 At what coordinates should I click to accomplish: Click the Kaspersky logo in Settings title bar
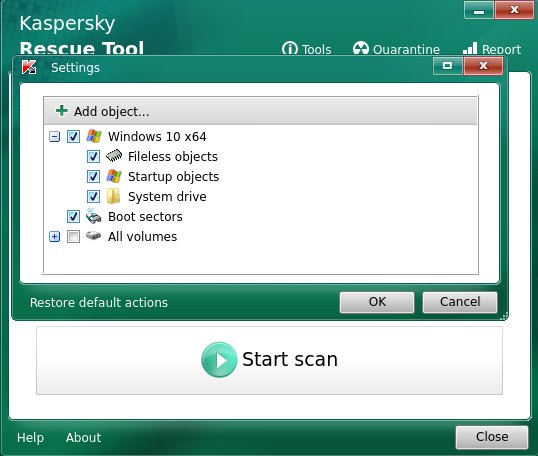pos(29,67)
